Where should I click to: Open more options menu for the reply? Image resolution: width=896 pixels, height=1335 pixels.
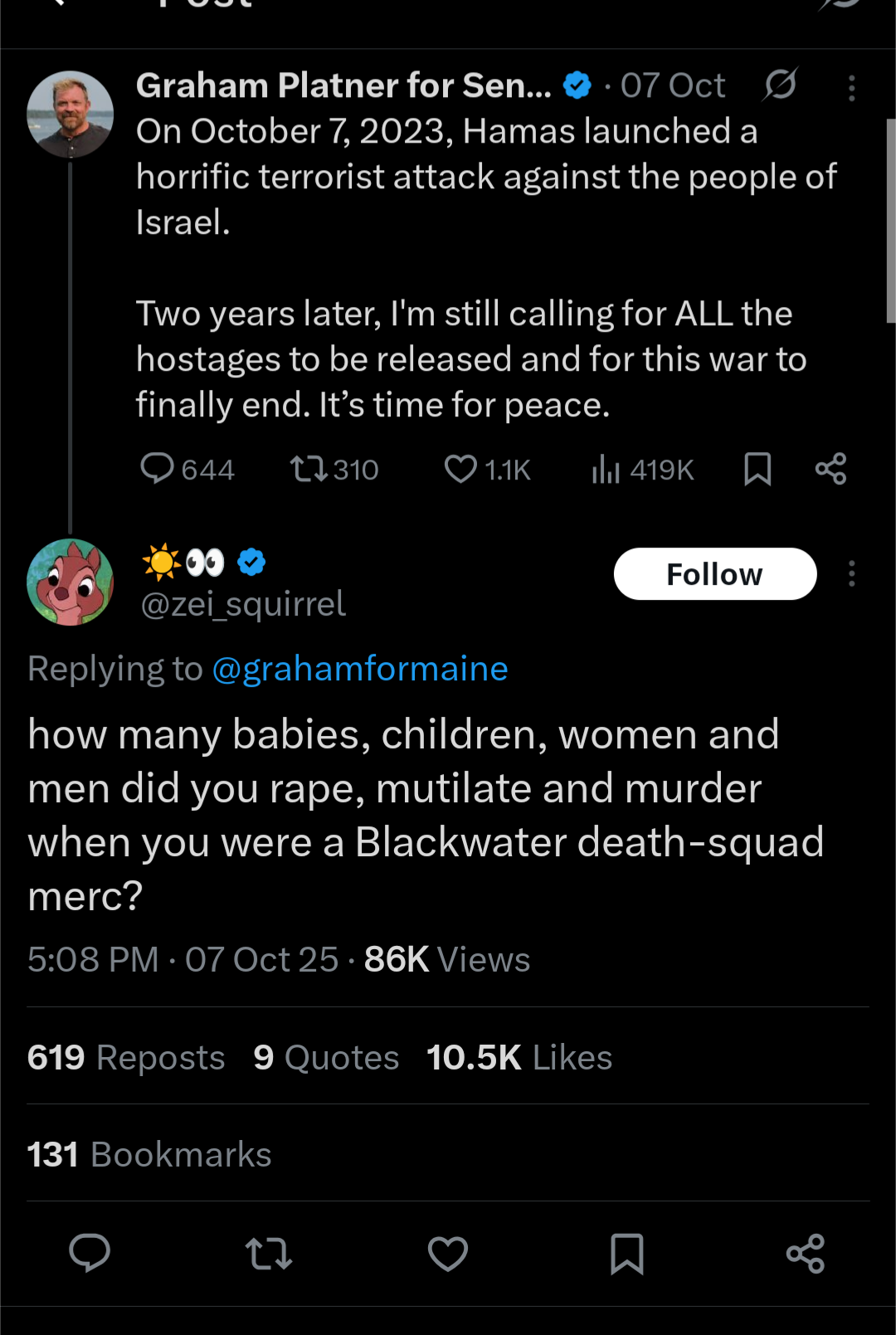pos(851,574)
